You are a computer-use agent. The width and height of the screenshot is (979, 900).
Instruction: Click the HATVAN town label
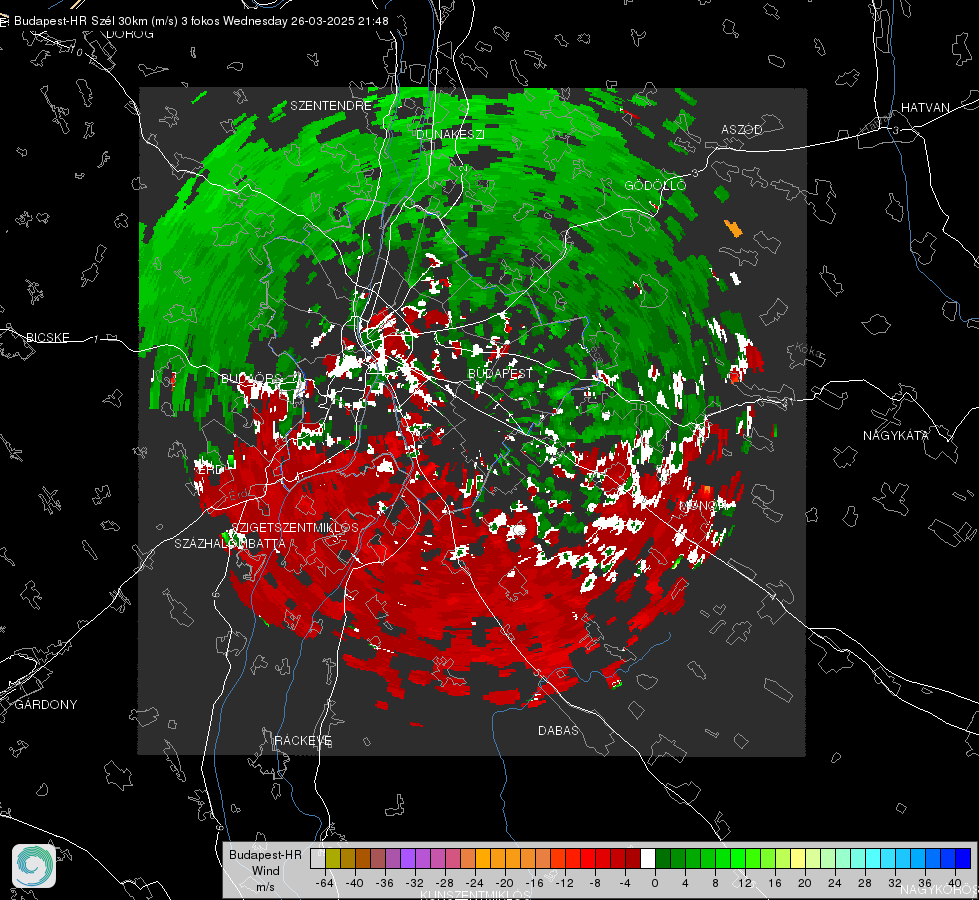pyautogui.click(x=925, y=107)
